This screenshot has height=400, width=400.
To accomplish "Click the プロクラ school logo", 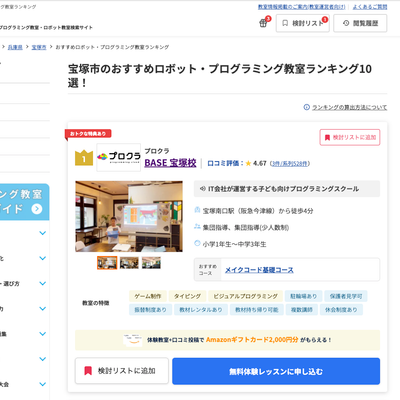I will click(119, 157).
